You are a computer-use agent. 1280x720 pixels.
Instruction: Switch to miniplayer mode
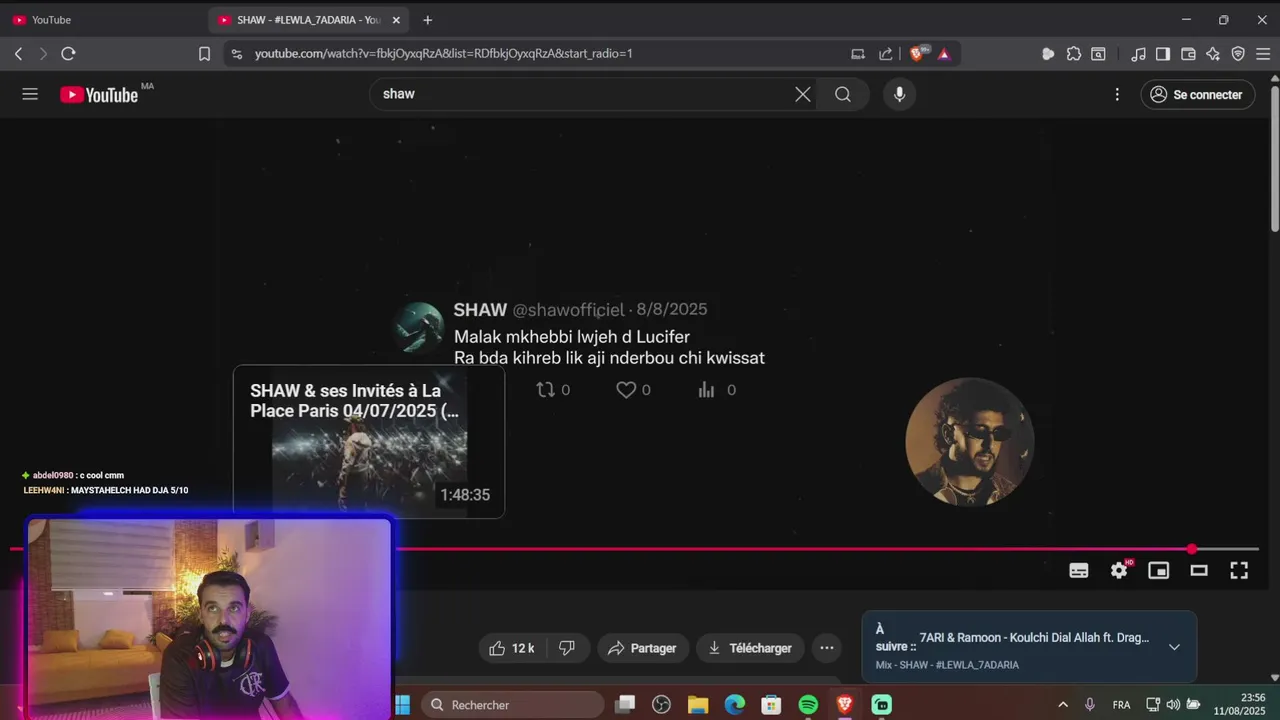(x=1159, y=570)
